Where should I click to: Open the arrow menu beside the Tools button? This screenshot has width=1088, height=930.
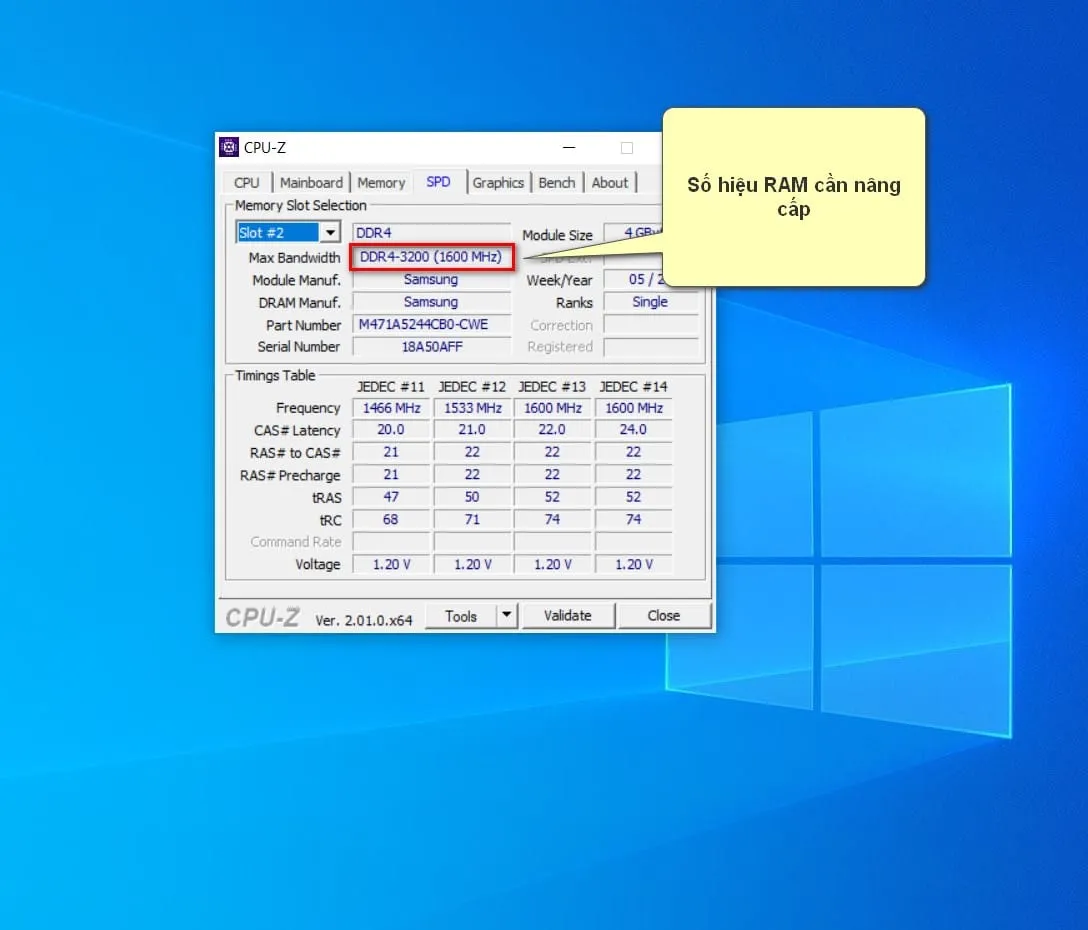pyautogui.click(x=507, y=615)
